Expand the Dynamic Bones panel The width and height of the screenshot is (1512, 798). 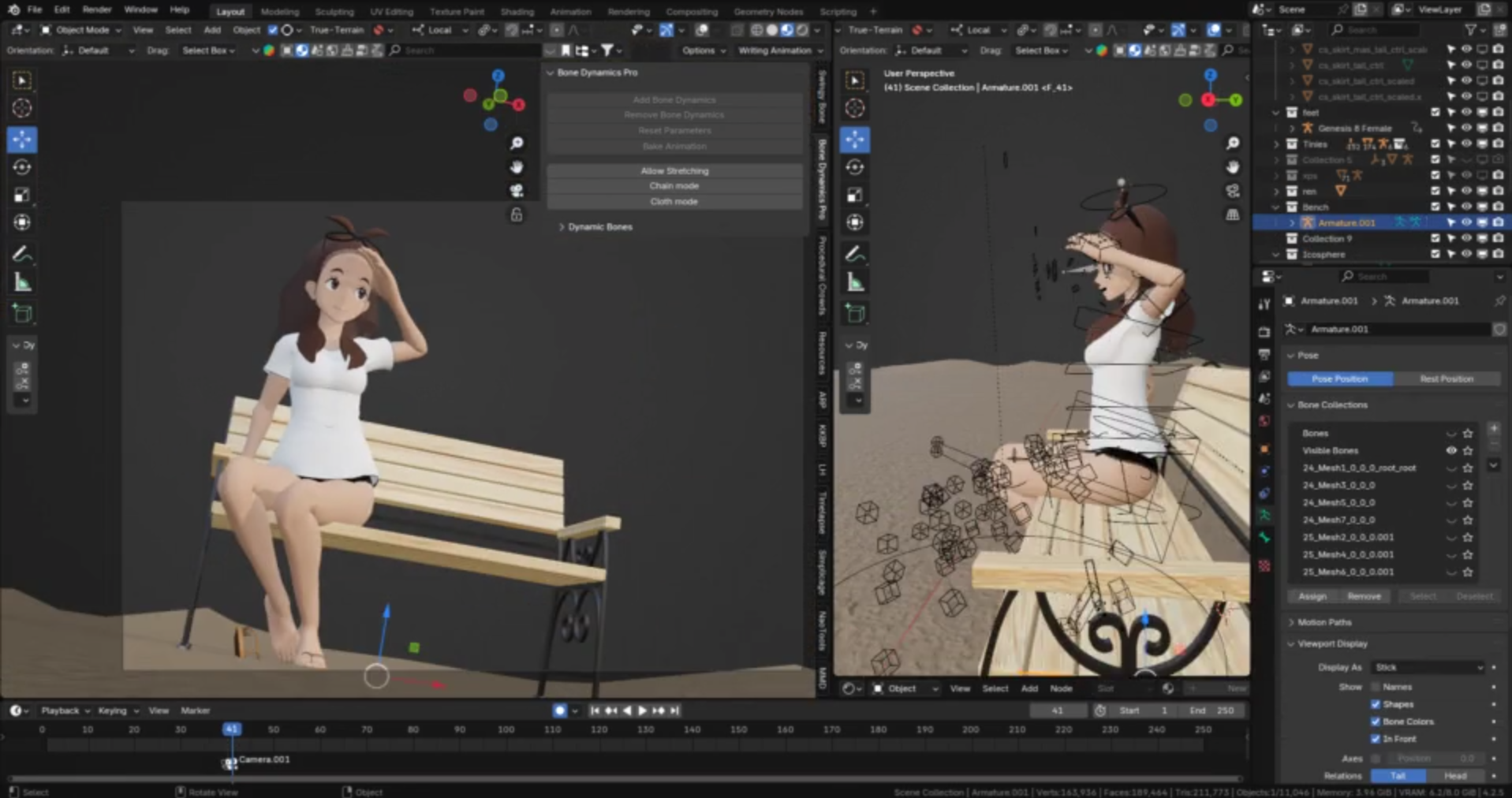coord(599,227)
